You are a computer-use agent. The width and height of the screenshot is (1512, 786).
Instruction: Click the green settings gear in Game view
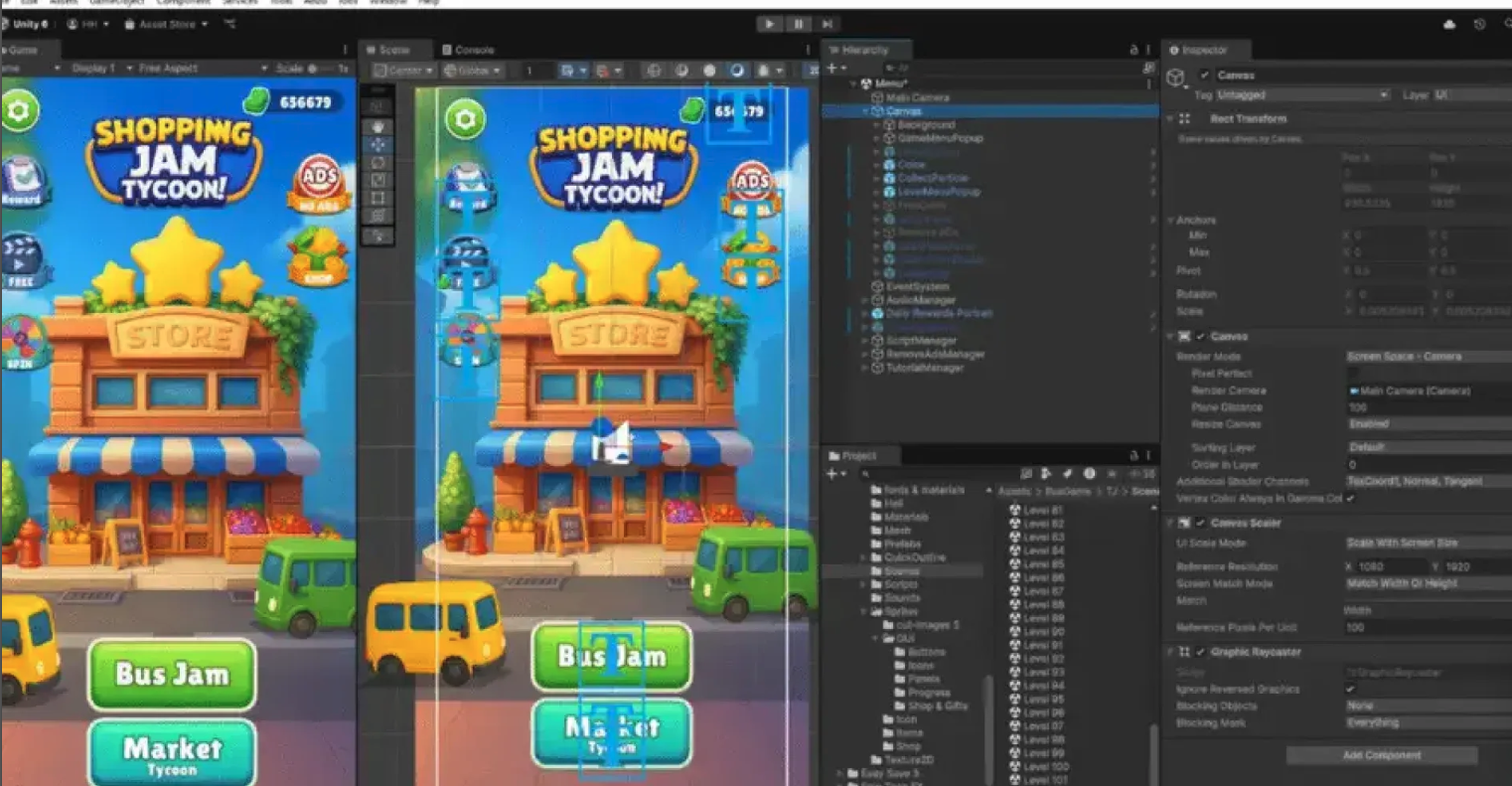pos(19,110)
